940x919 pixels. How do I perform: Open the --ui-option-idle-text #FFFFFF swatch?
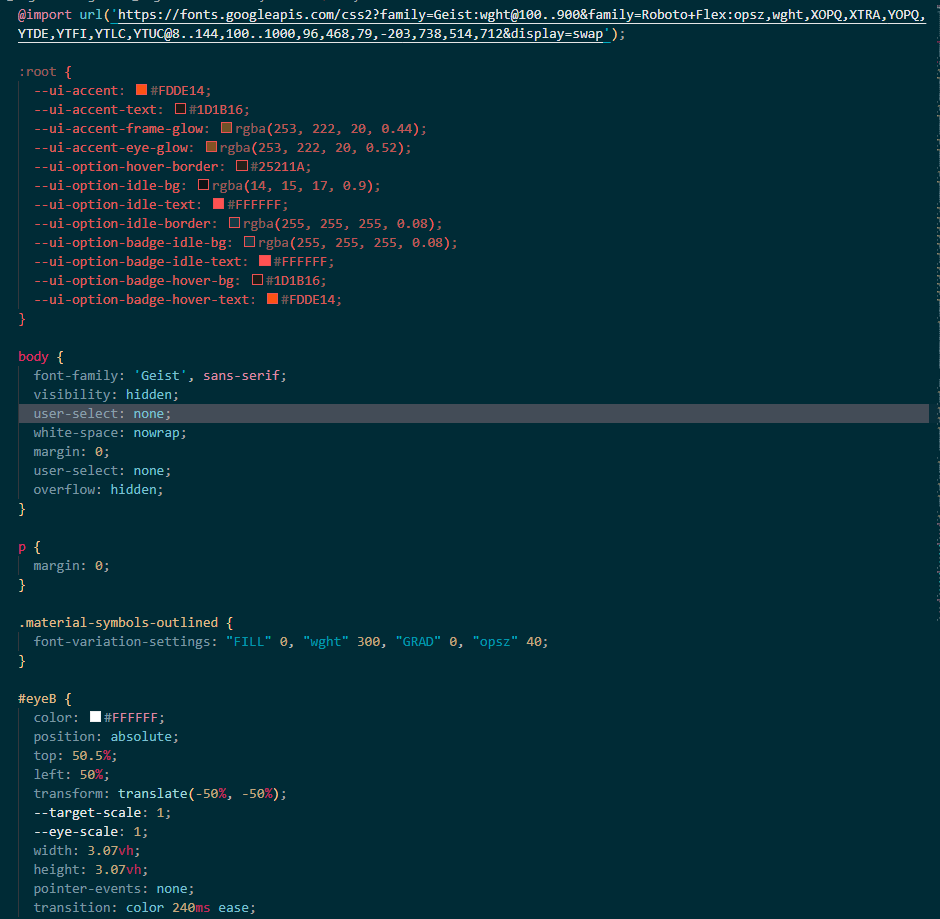point(219,204)
